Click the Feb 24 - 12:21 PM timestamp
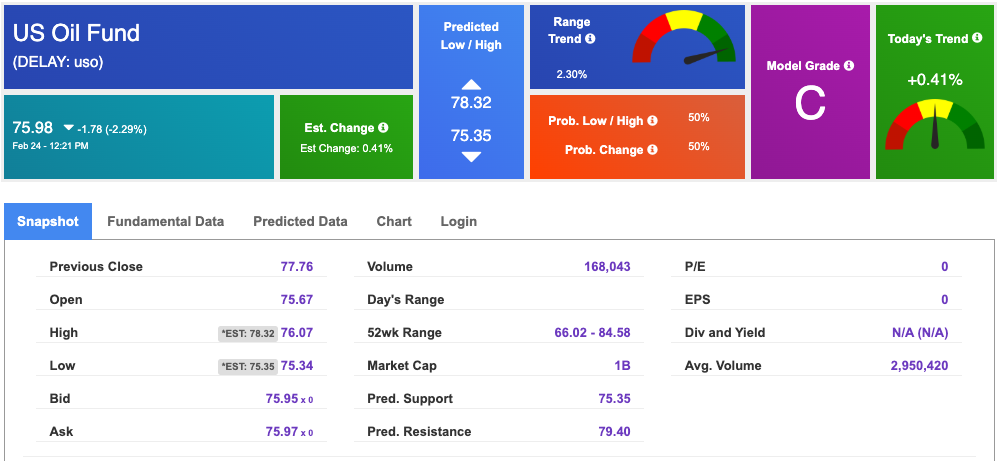 click(x=50, y=146)
